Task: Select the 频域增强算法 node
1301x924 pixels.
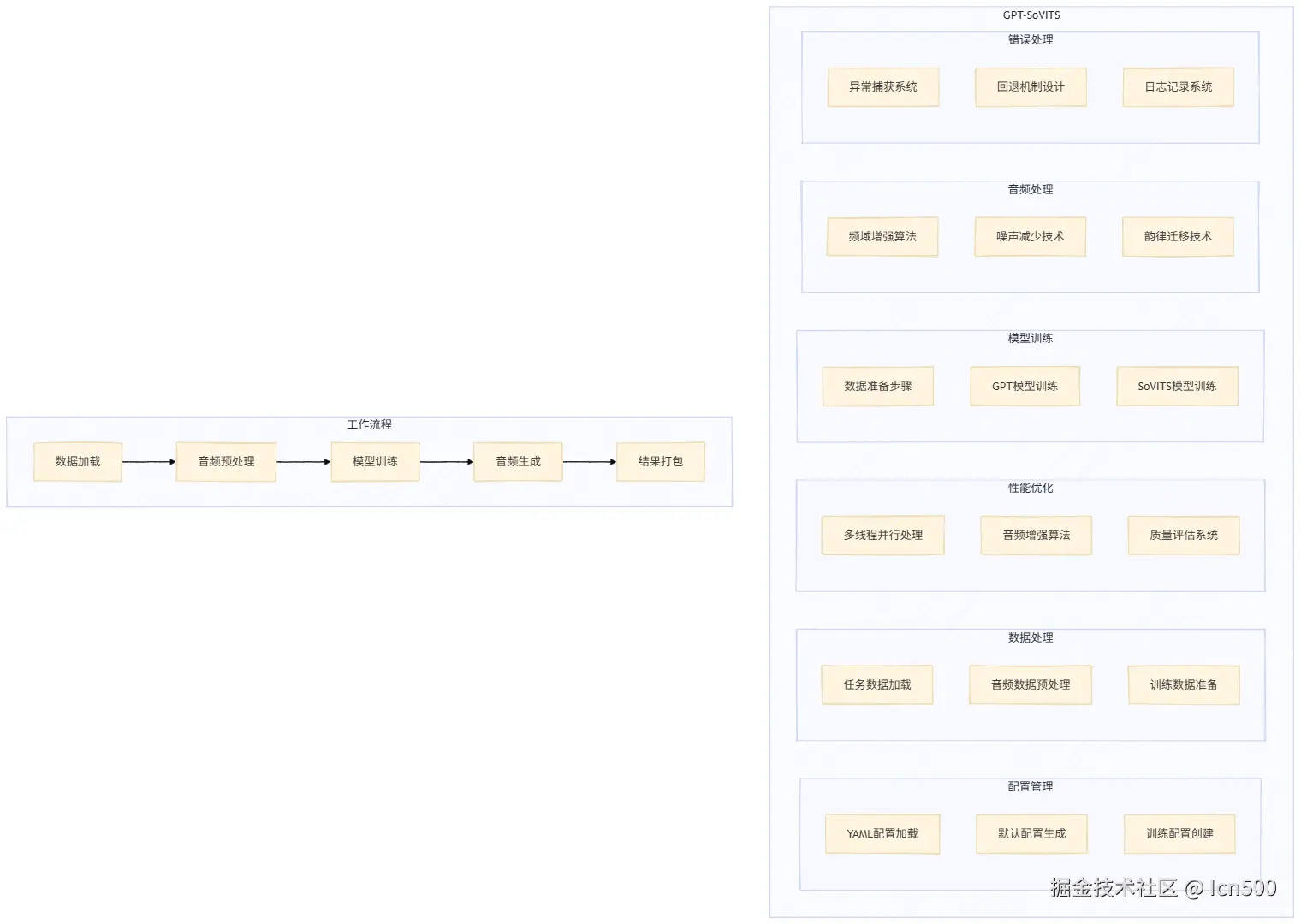Action: 882,237
